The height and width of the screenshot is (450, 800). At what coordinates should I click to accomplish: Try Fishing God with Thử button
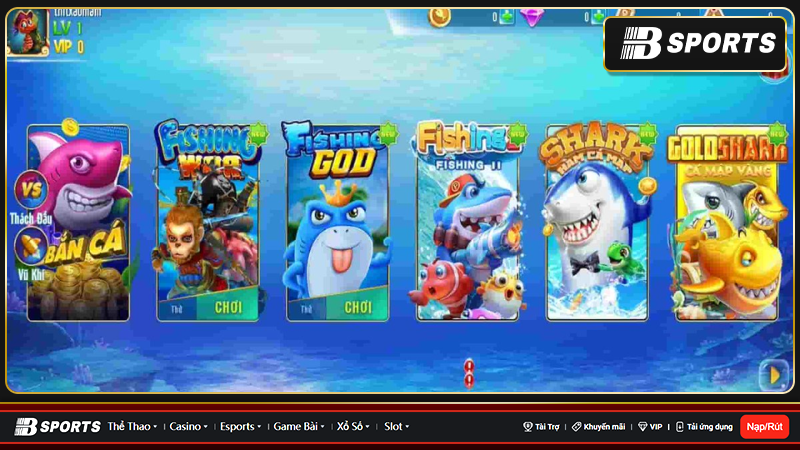pos(307,309)
